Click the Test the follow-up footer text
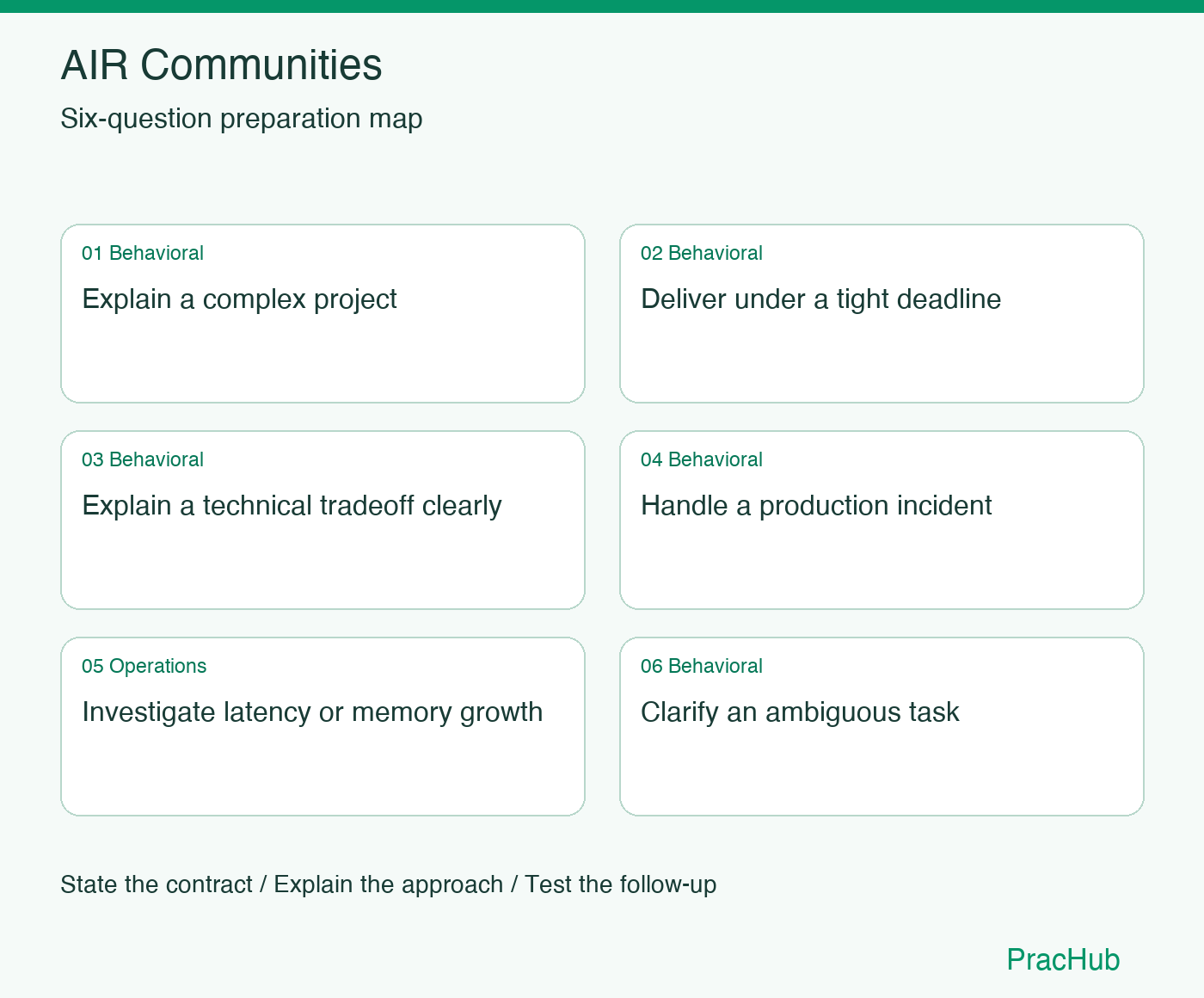This screenshot has height=998, width=1204. pos(621,884)
